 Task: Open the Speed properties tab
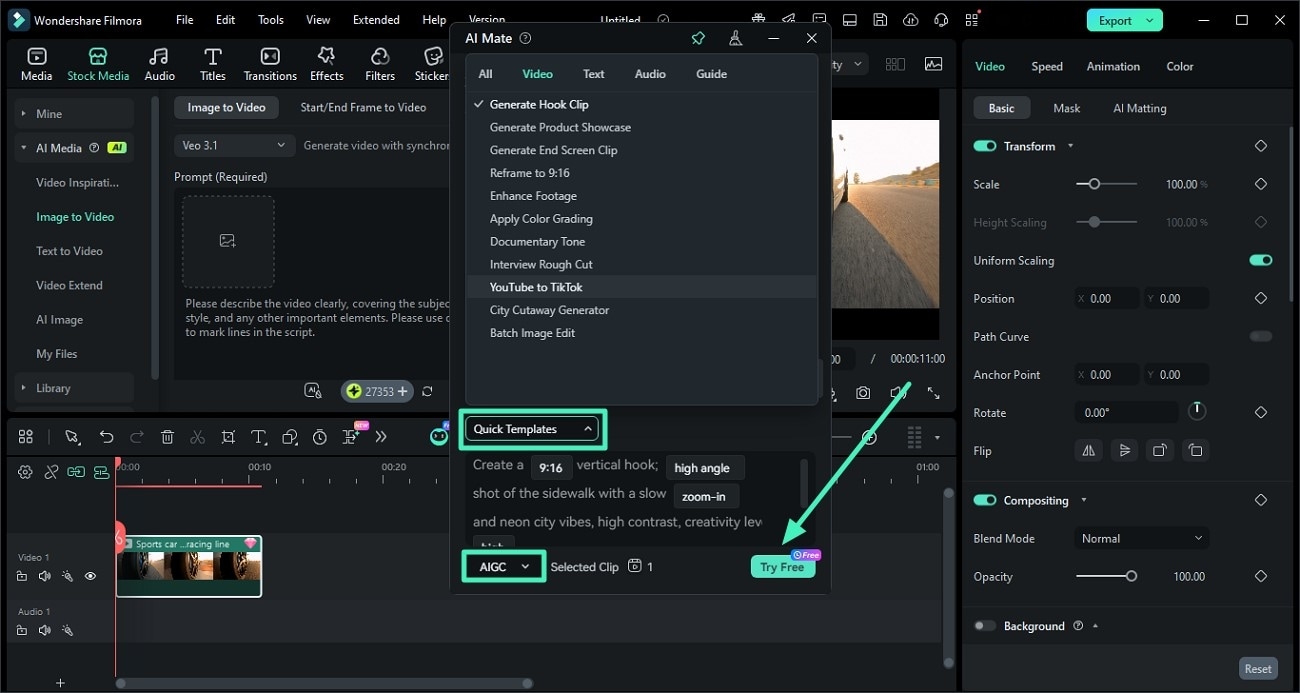pos(1047,66)
